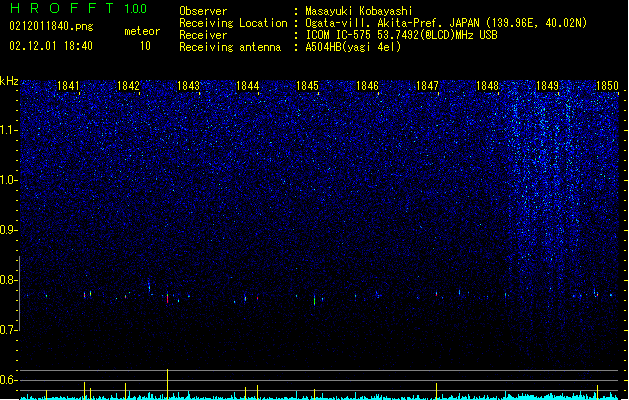
Task: Click the 1849 time axis marker
Action: pos(547,86)
